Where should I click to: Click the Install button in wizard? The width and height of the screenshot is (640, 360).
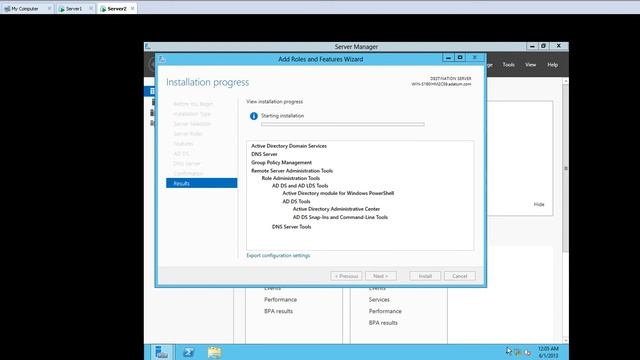point(425,276)
